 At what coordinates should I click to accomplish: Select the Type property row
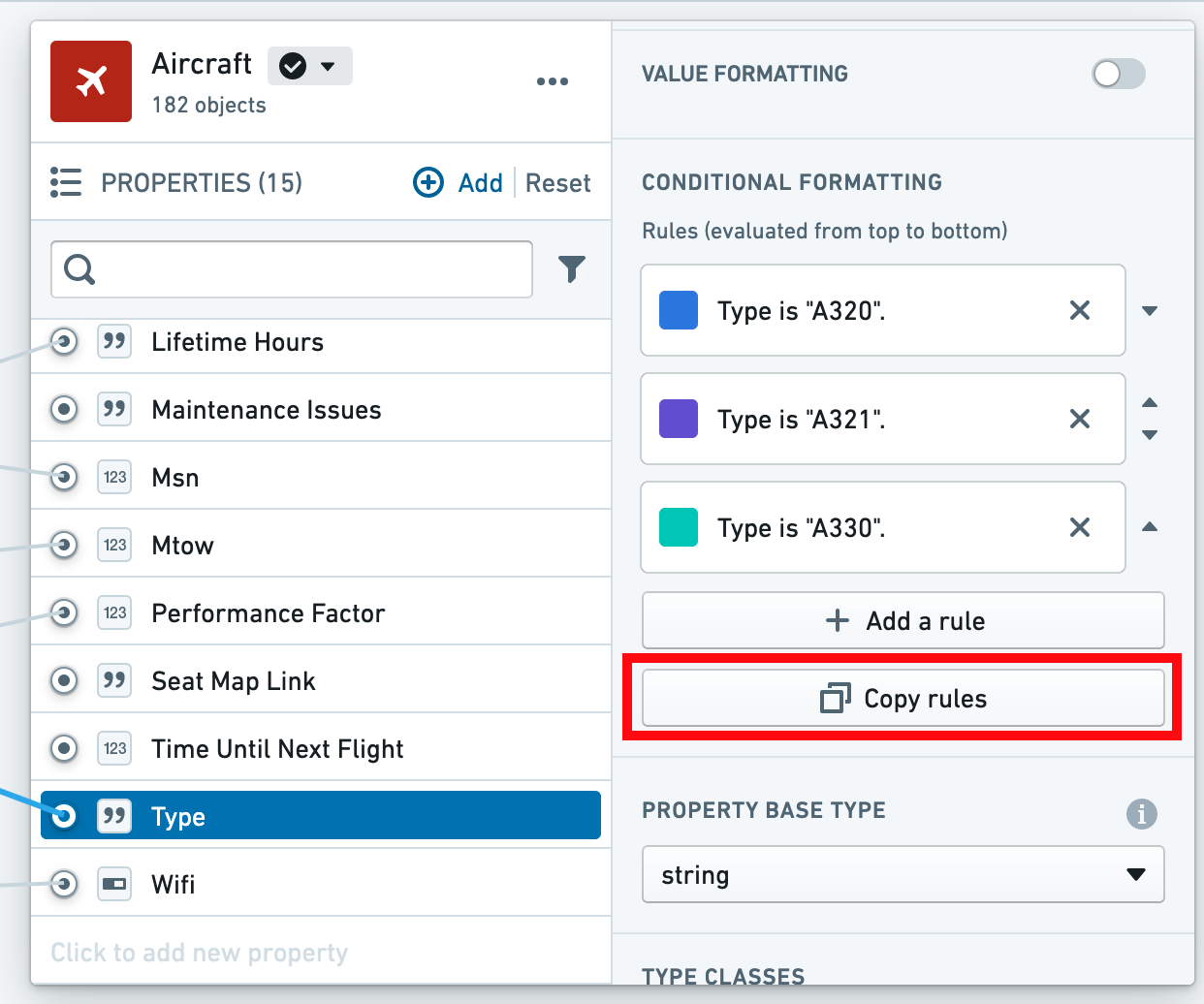point(321,815)
